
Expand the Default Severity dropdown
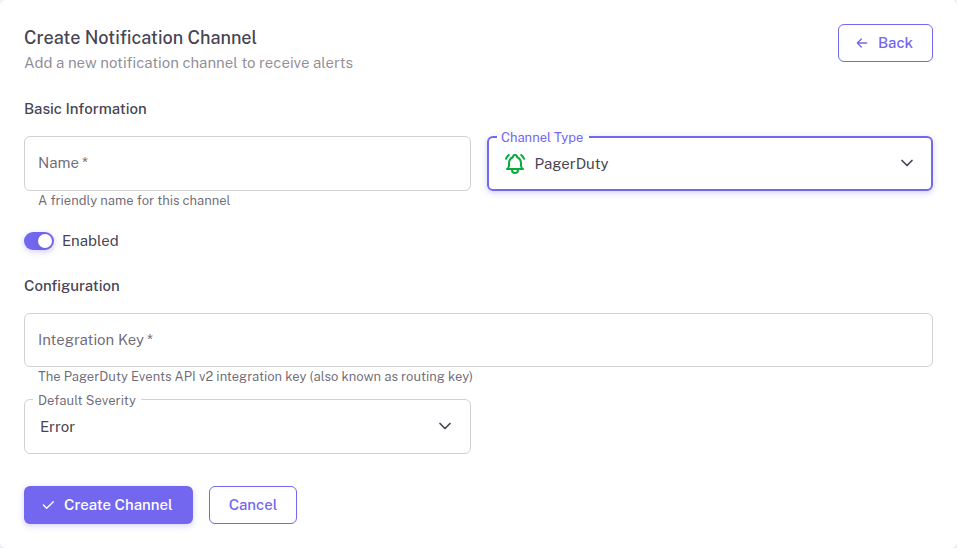[x=247, y=427]
